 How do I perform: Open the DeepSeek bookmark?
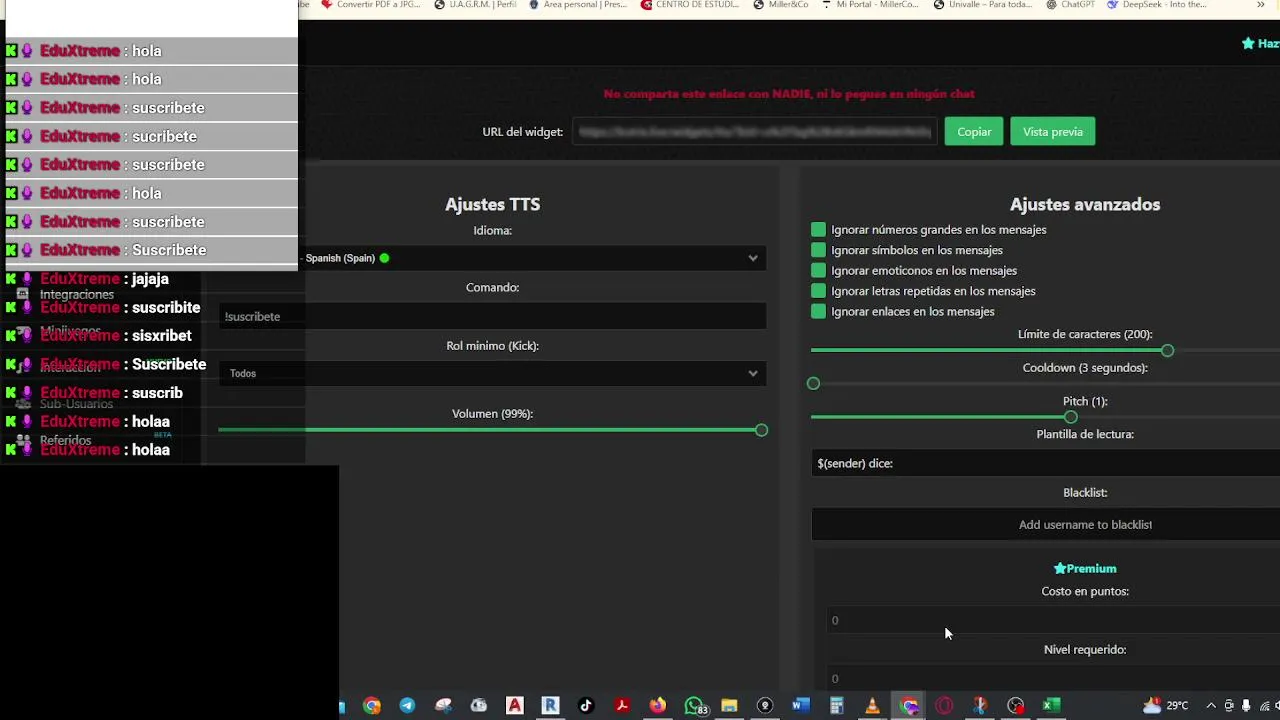tap(1157, 5)
